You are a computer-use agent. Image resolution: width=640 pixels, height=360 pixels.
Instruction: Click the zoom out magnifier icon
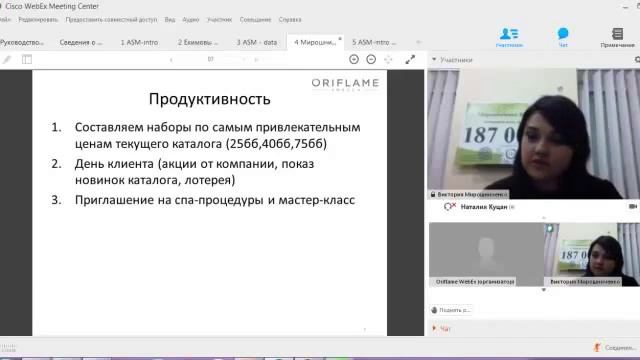point(371,60)
